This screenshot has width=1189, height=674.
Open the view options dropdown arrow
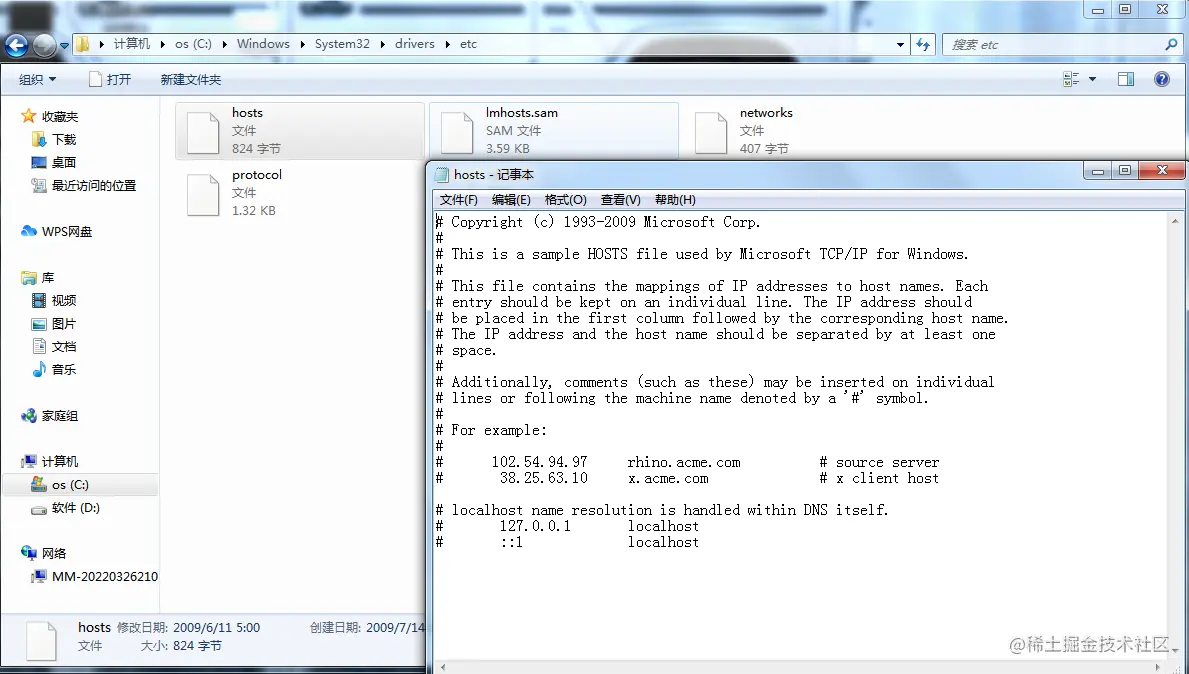[1092, 79]
